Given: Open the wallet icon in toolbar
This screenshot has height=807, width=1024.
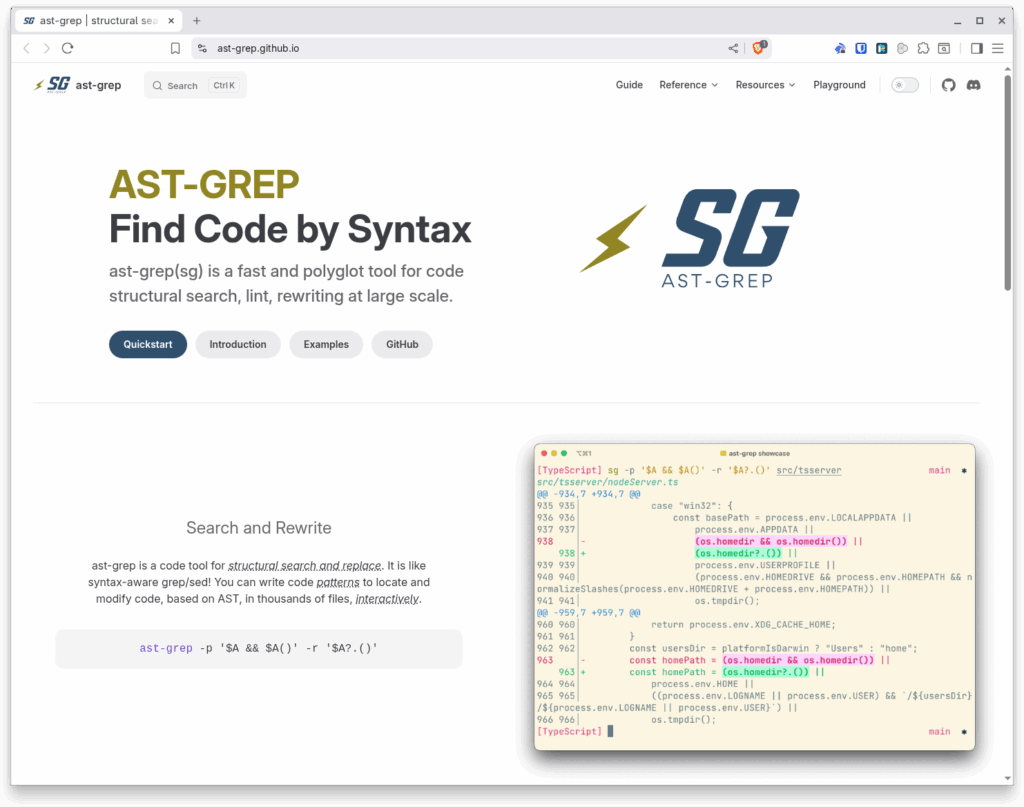Looking at the screenshot, I should pyautogui.click(x=944, y=48).
